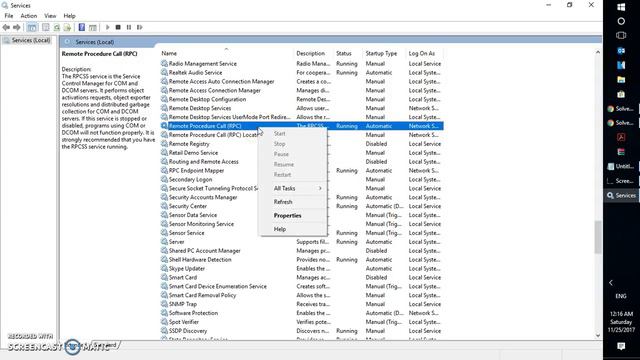Select the Security Accounts Manager service
This screenshot has height=360, width=640.
(301, 197)
